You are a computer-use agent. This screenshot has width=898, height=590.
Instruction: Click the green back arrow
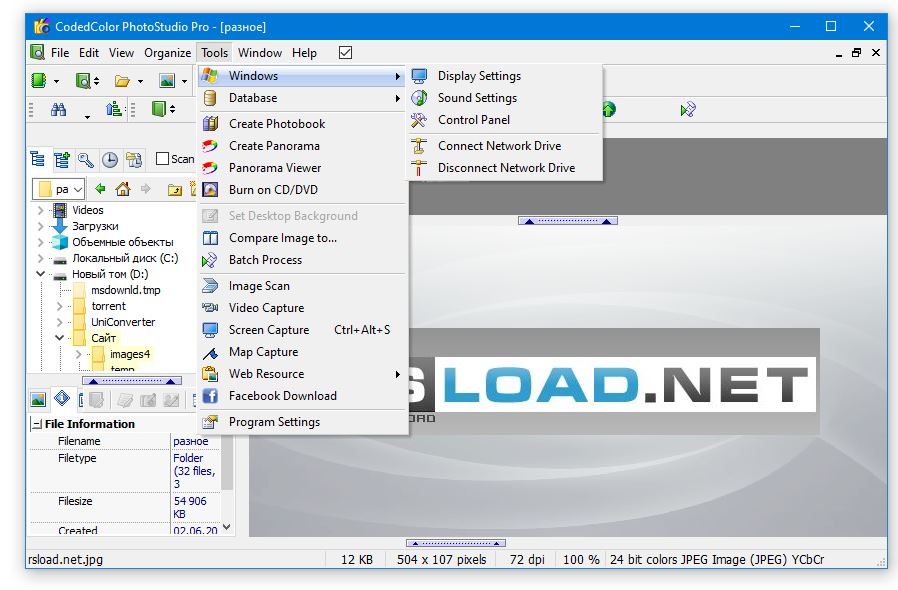[100, 188]
